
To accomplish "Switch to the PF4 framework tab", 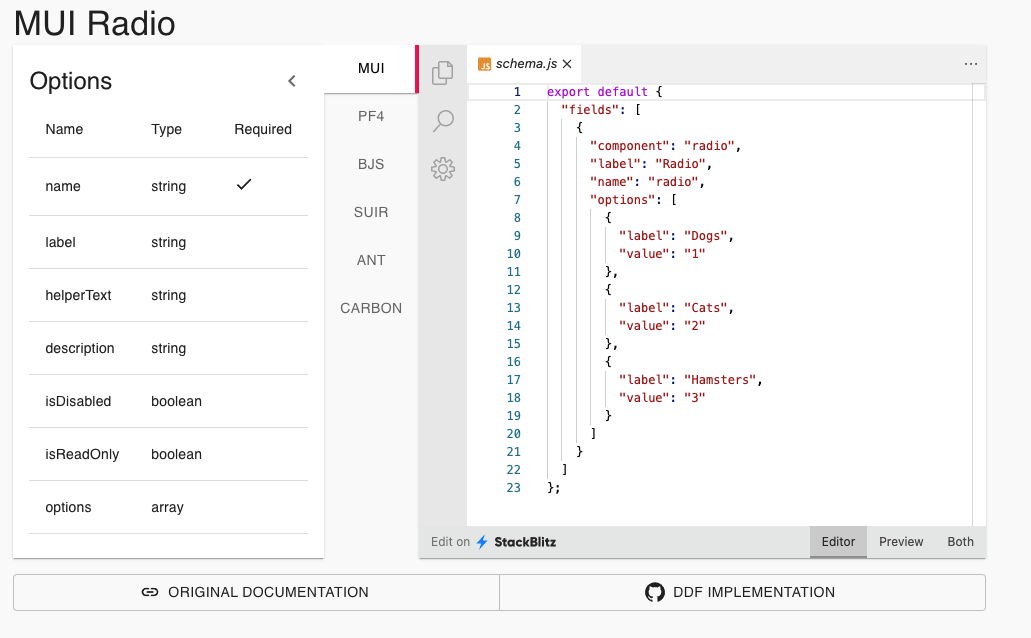I will (x=370, y=116).
